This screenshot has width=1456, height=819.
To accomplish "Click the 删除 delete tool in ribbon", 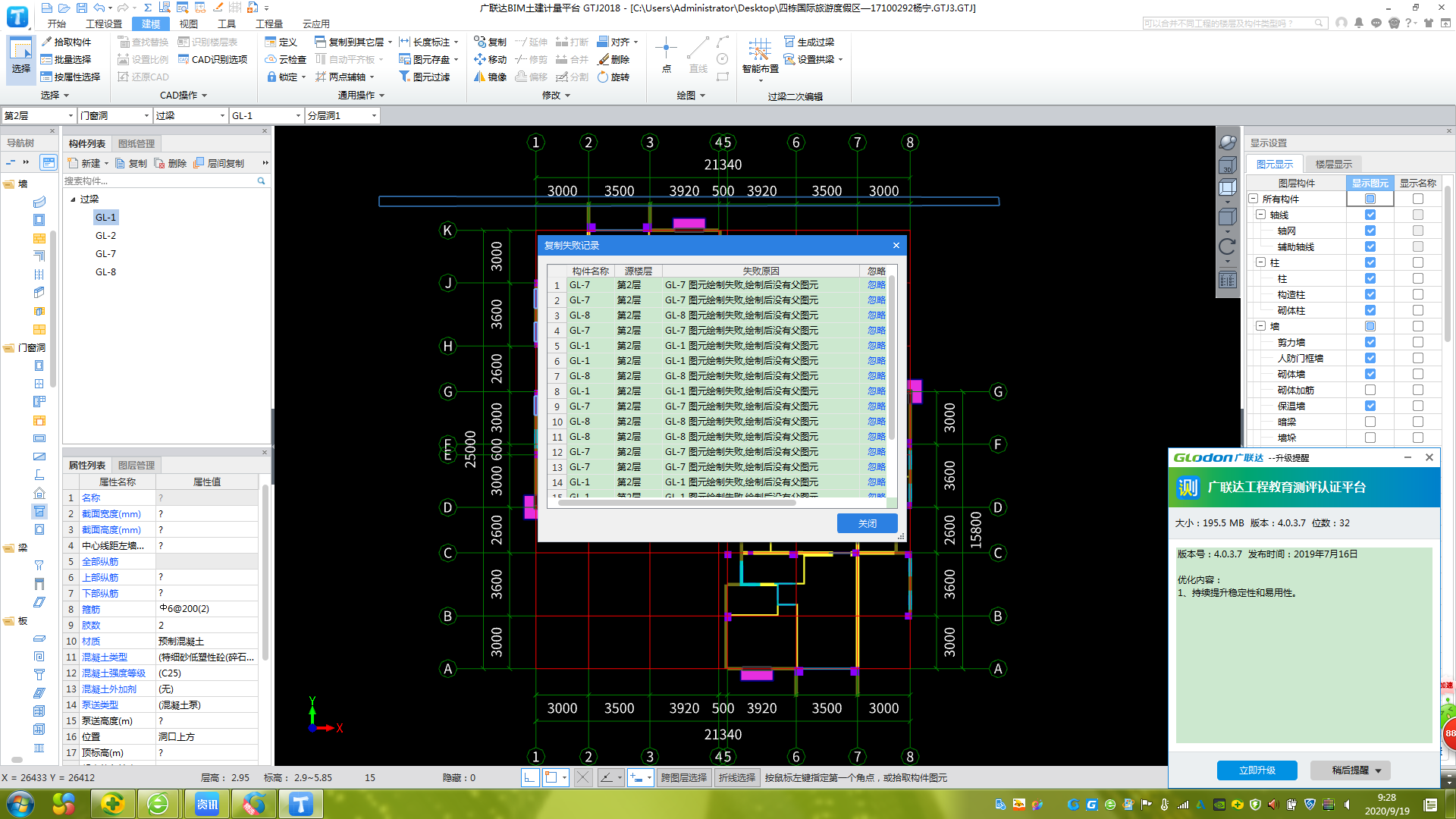I will 614,59.
